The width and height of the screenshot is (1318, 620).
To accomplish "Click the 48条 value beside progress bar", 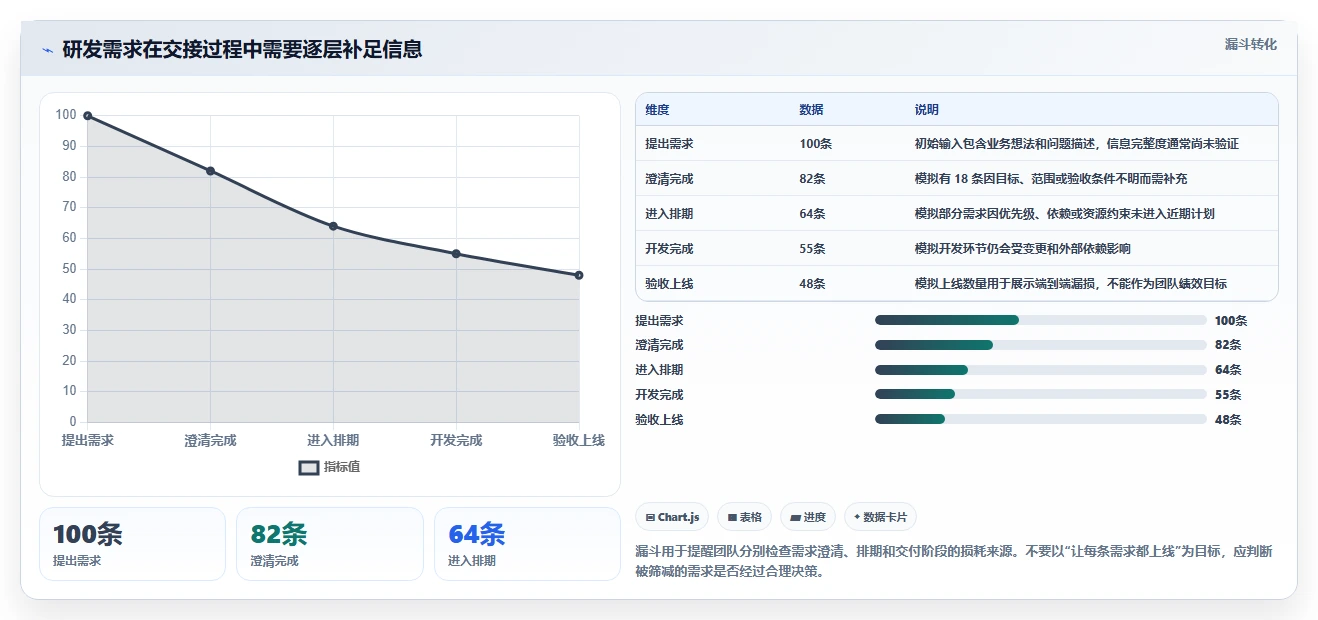I will tap(1228, 420).
